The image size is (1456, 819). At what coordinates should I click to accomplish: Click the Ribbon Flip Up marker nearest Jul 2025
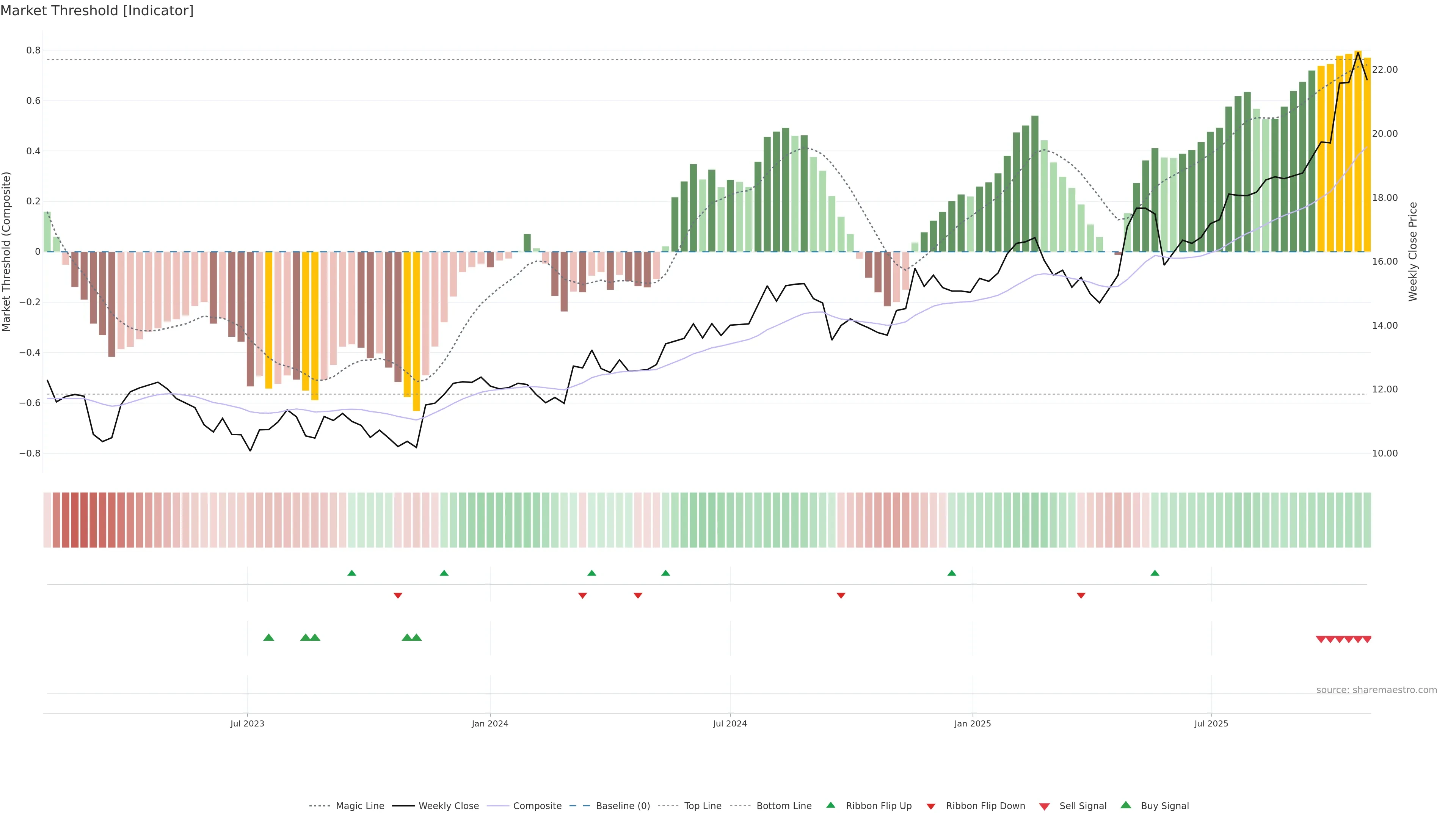tap(1155, 573)
